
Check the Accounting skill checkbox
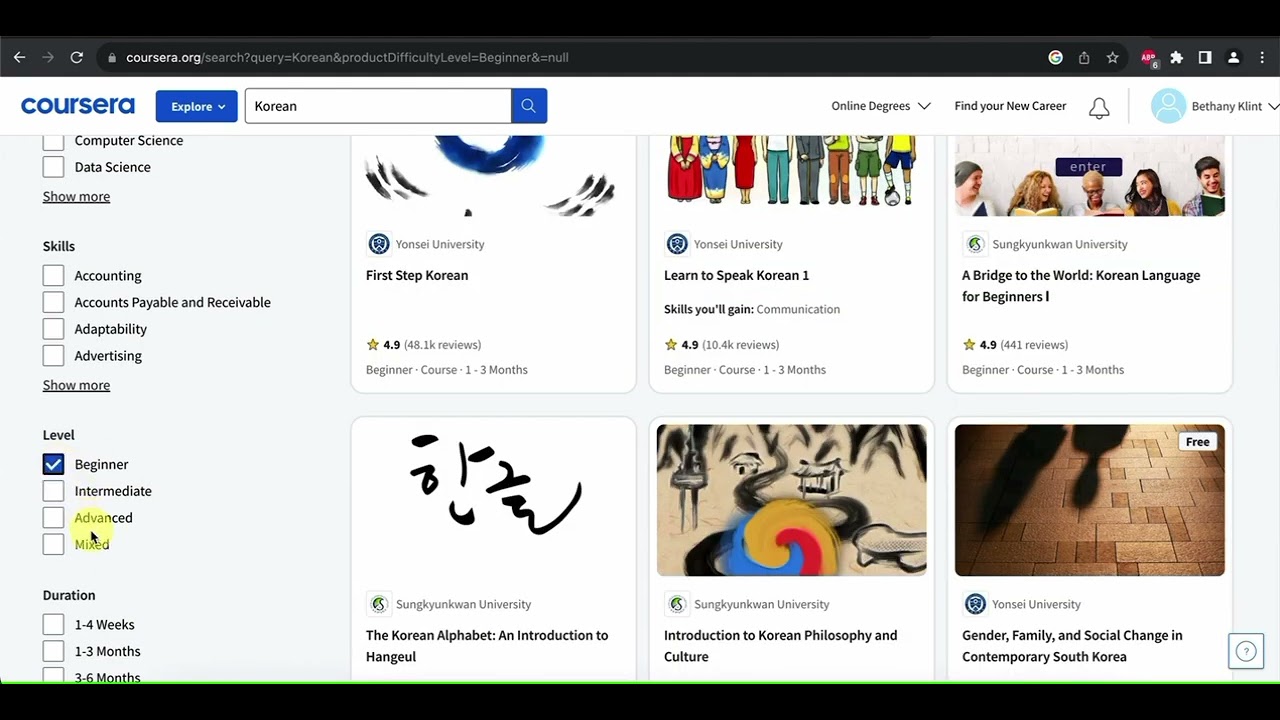pyautogui.click(x=53, y=275)
